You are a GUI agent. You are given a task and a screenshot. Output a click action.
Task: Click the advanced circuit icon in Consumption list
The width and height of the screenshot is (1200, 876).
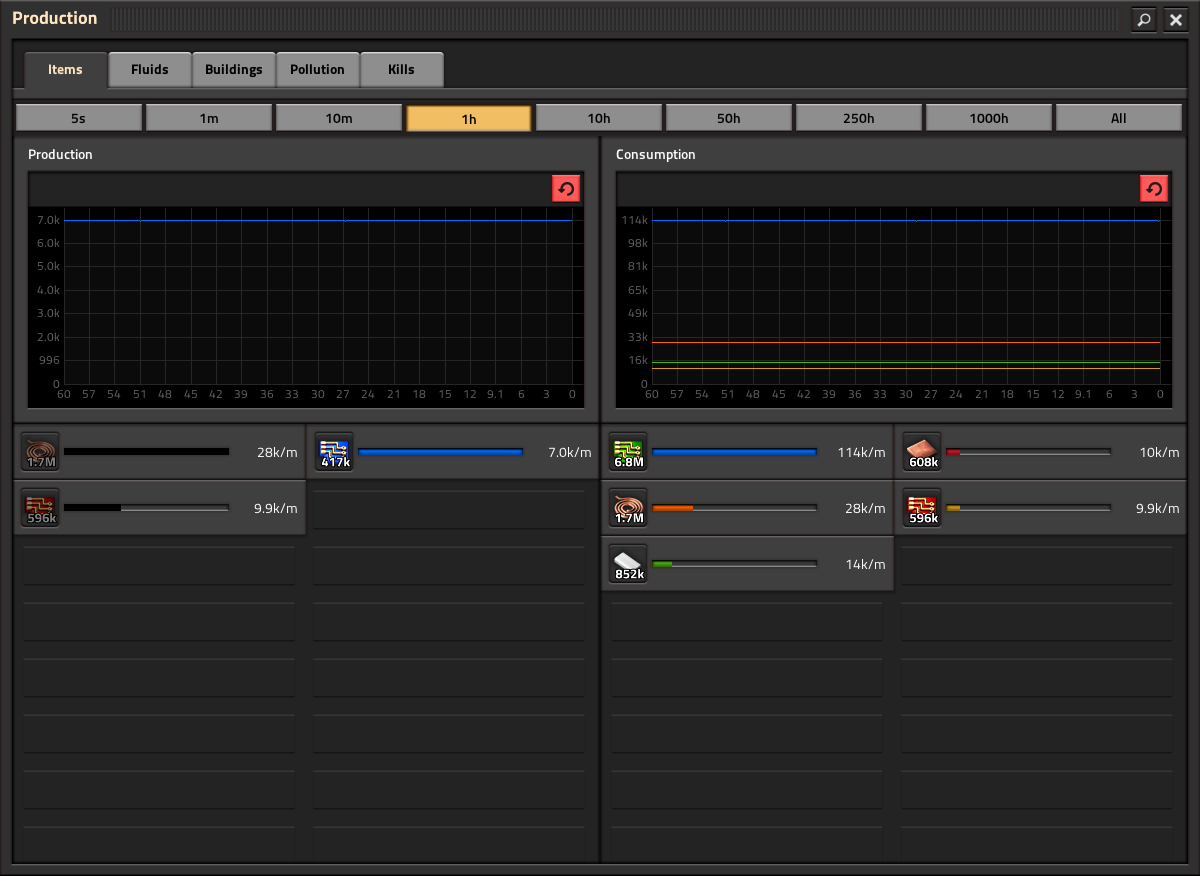point(923,508)
